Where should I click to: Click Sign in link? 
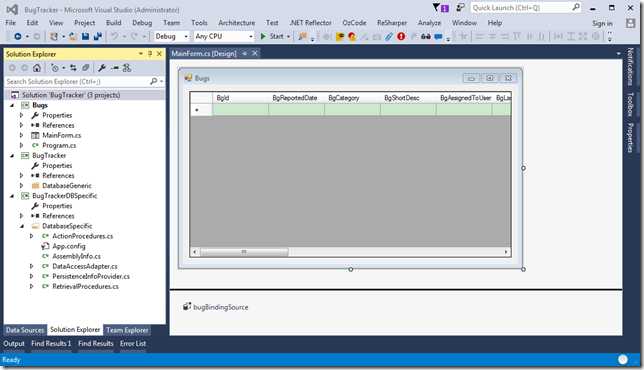(602, 23)
